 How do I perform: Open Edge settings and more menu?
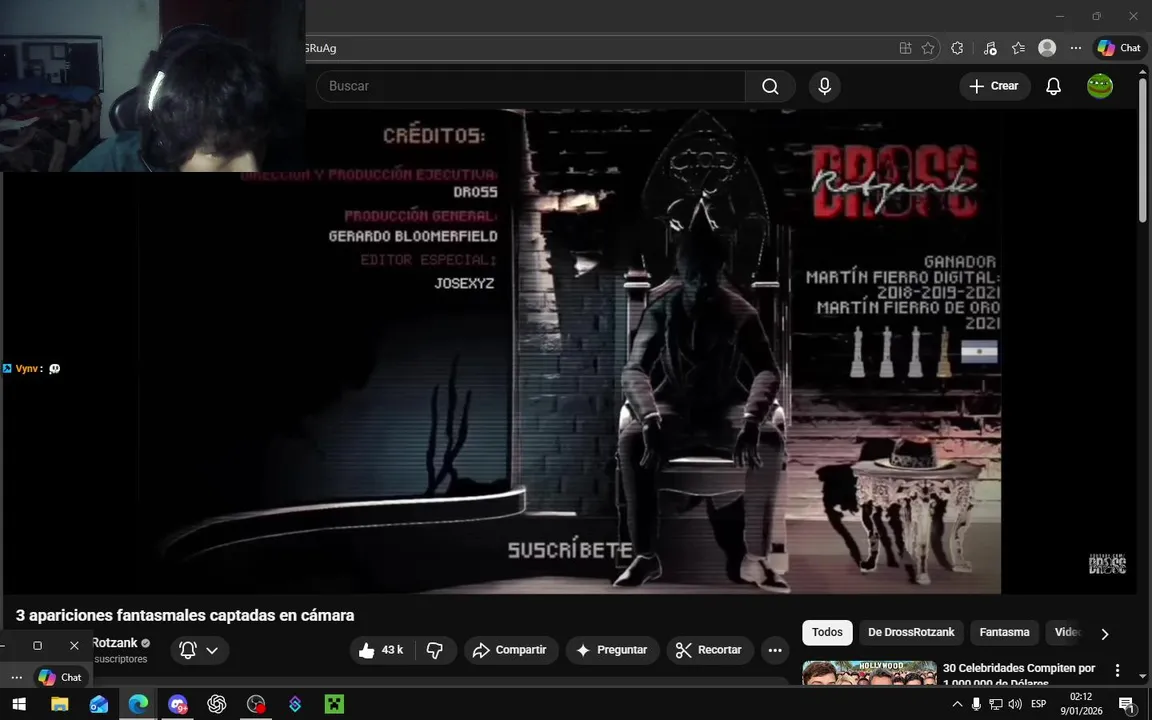[1076, 48]
